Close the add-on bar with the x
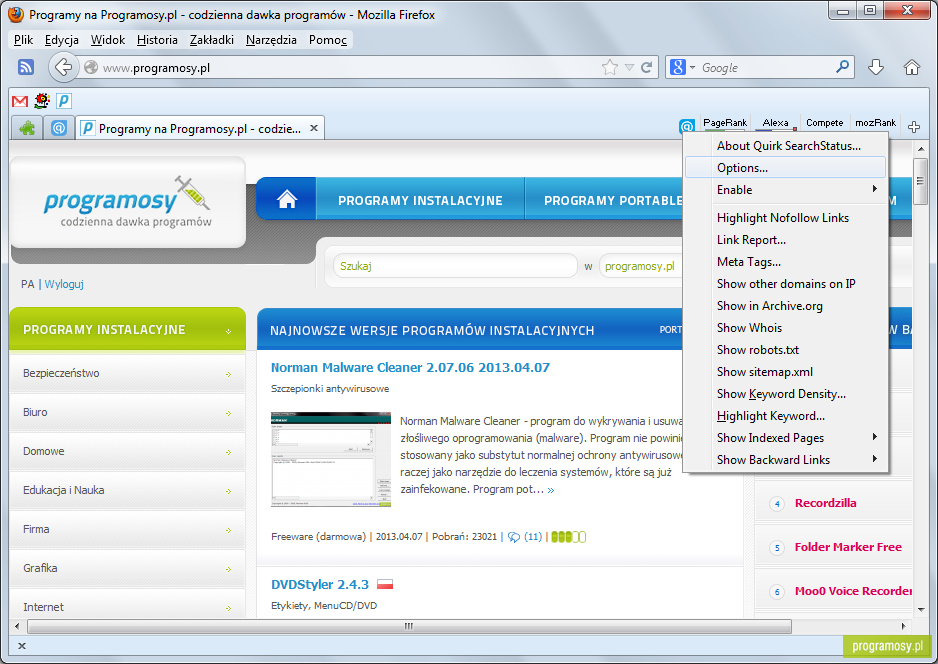The width and height of the screenshot is (938, 664). click(x=22, y=645)
